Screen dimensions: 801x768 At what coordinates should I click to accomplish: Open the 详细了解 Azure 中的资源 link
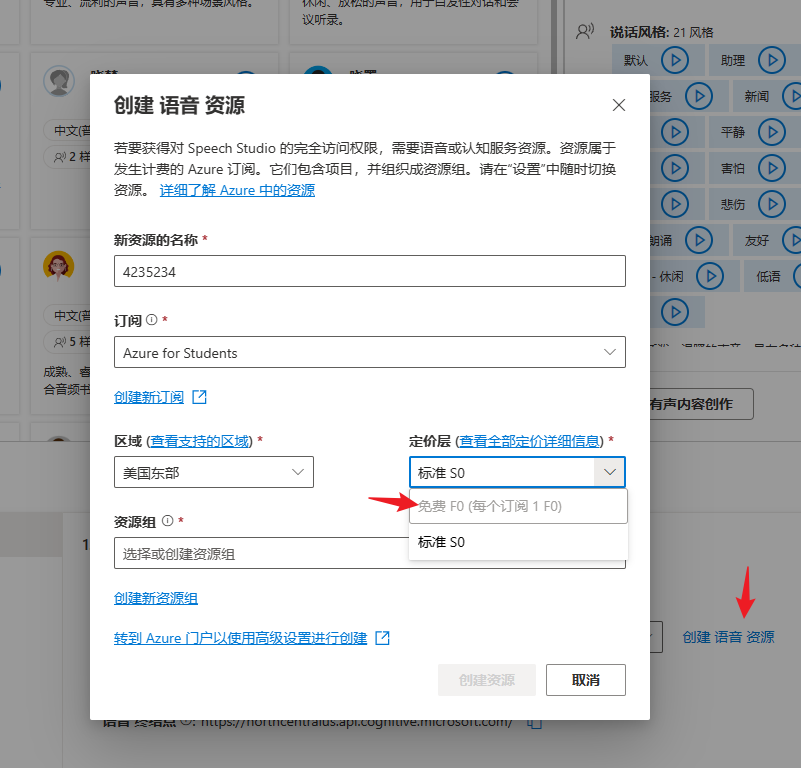pyautogui.click(x=237, y=190)
